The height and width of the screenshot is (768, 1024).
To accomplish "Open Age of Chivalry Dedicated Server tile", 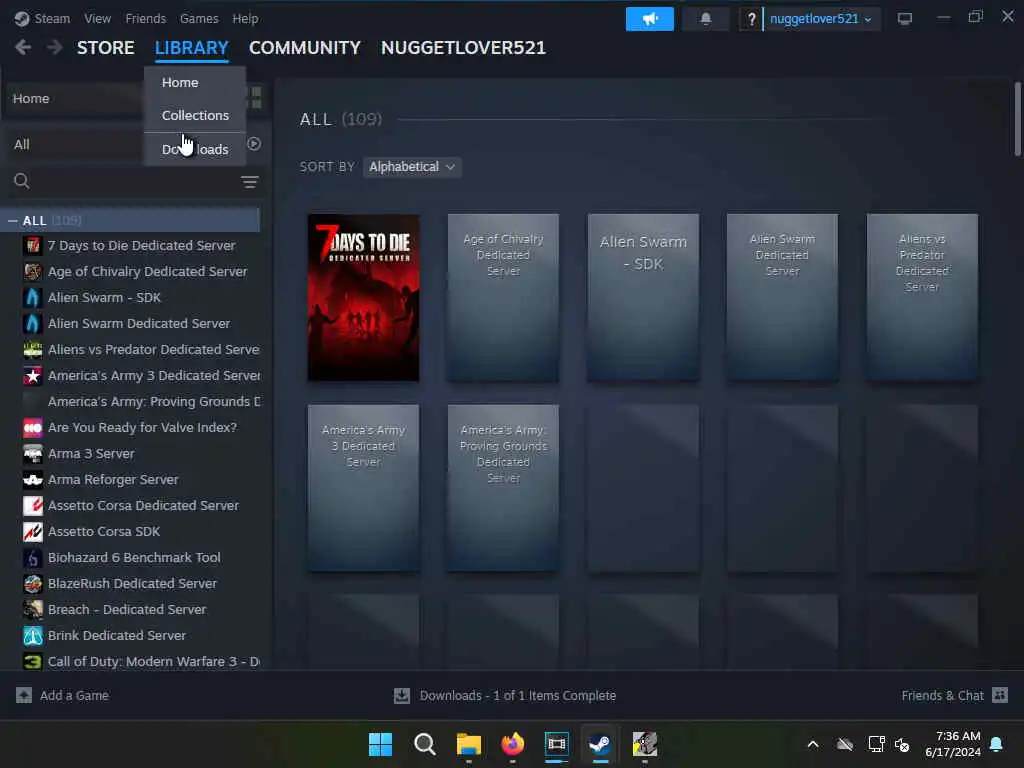I will tap(504, 298).
